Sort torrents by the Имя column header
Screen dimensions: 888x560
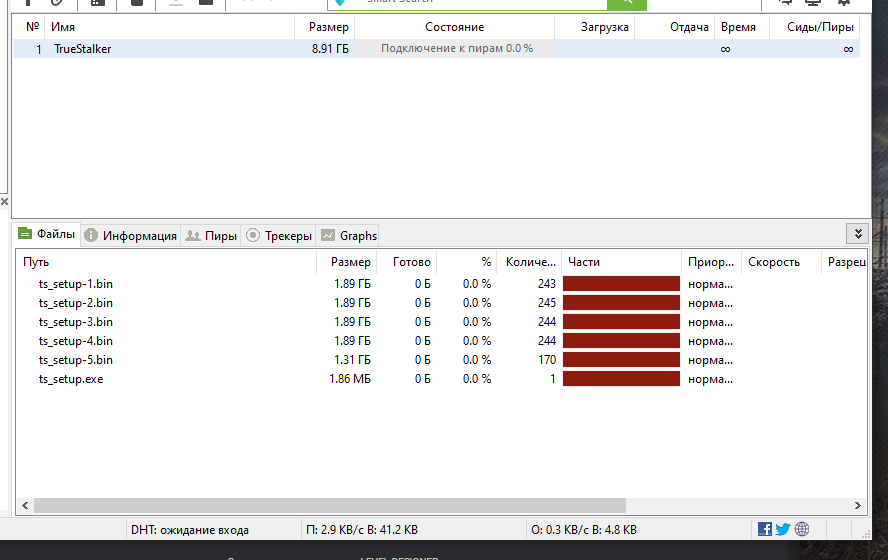click(x=170, y=27)
